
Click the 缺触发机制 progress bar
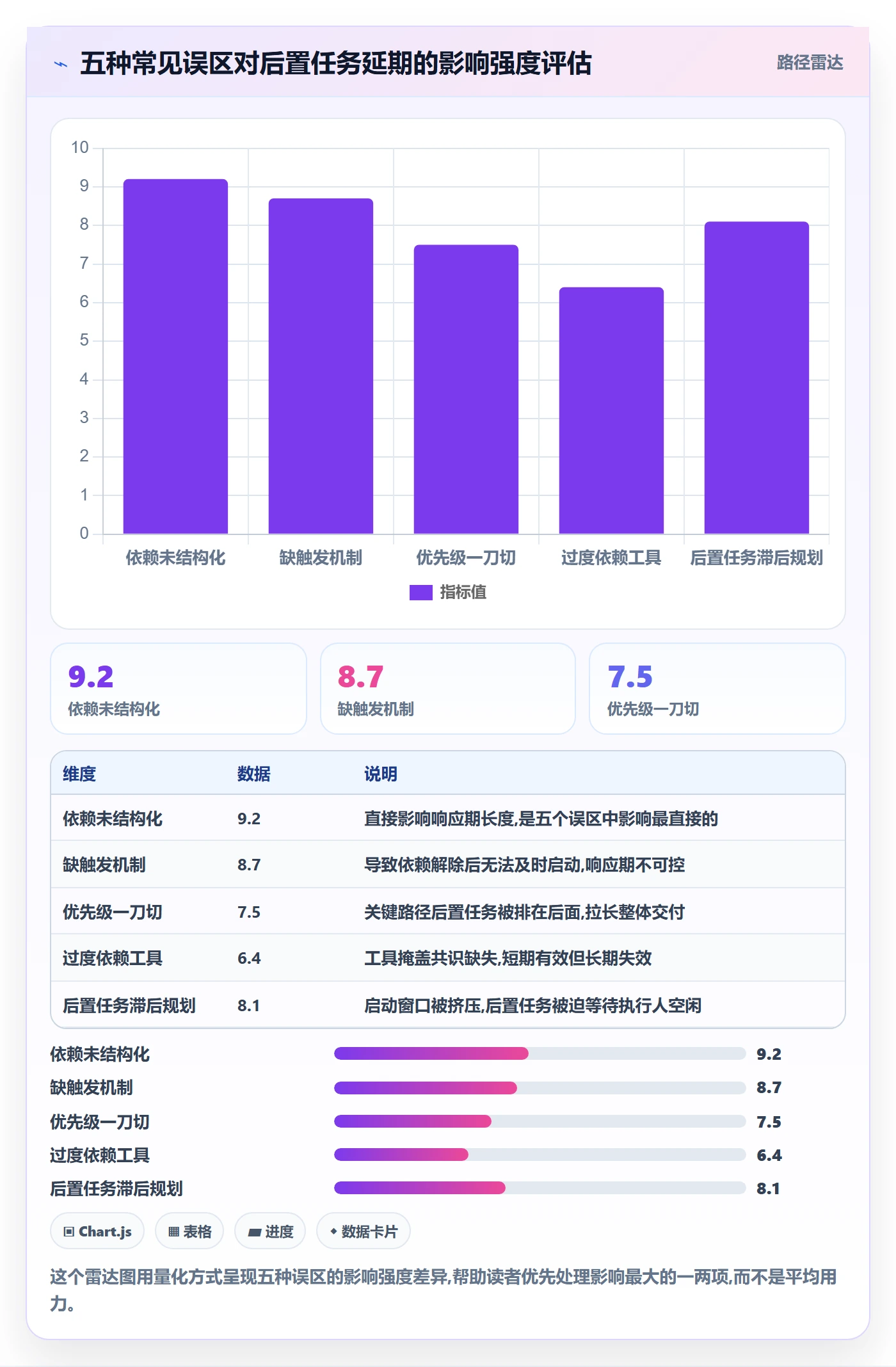point(540,1087)
